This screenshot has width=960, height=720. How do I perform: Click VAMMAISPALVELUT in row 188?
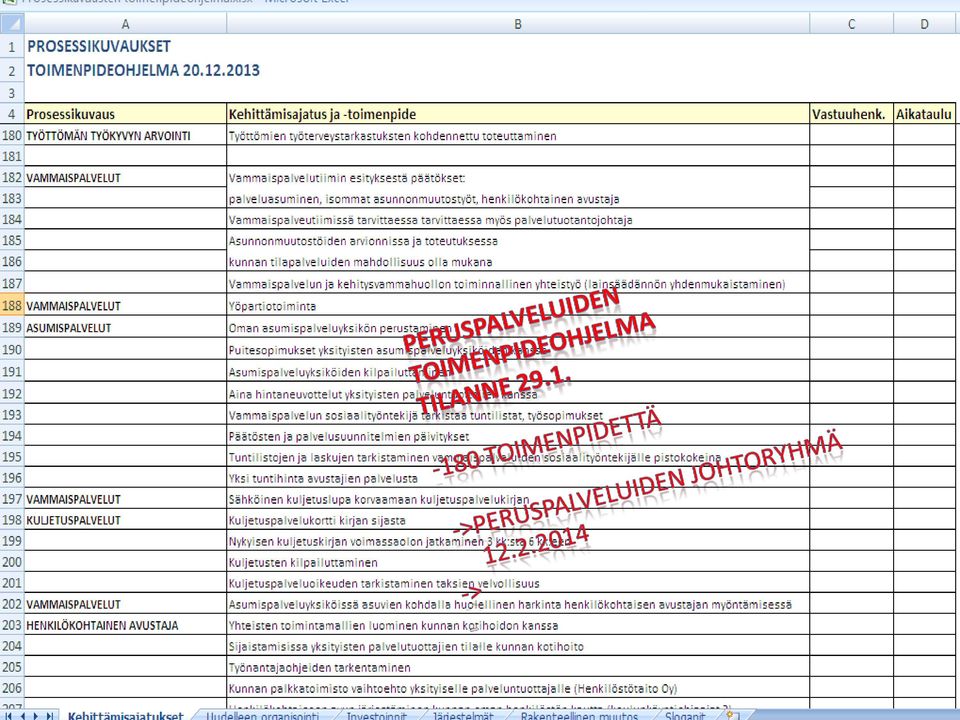[126, 306]
